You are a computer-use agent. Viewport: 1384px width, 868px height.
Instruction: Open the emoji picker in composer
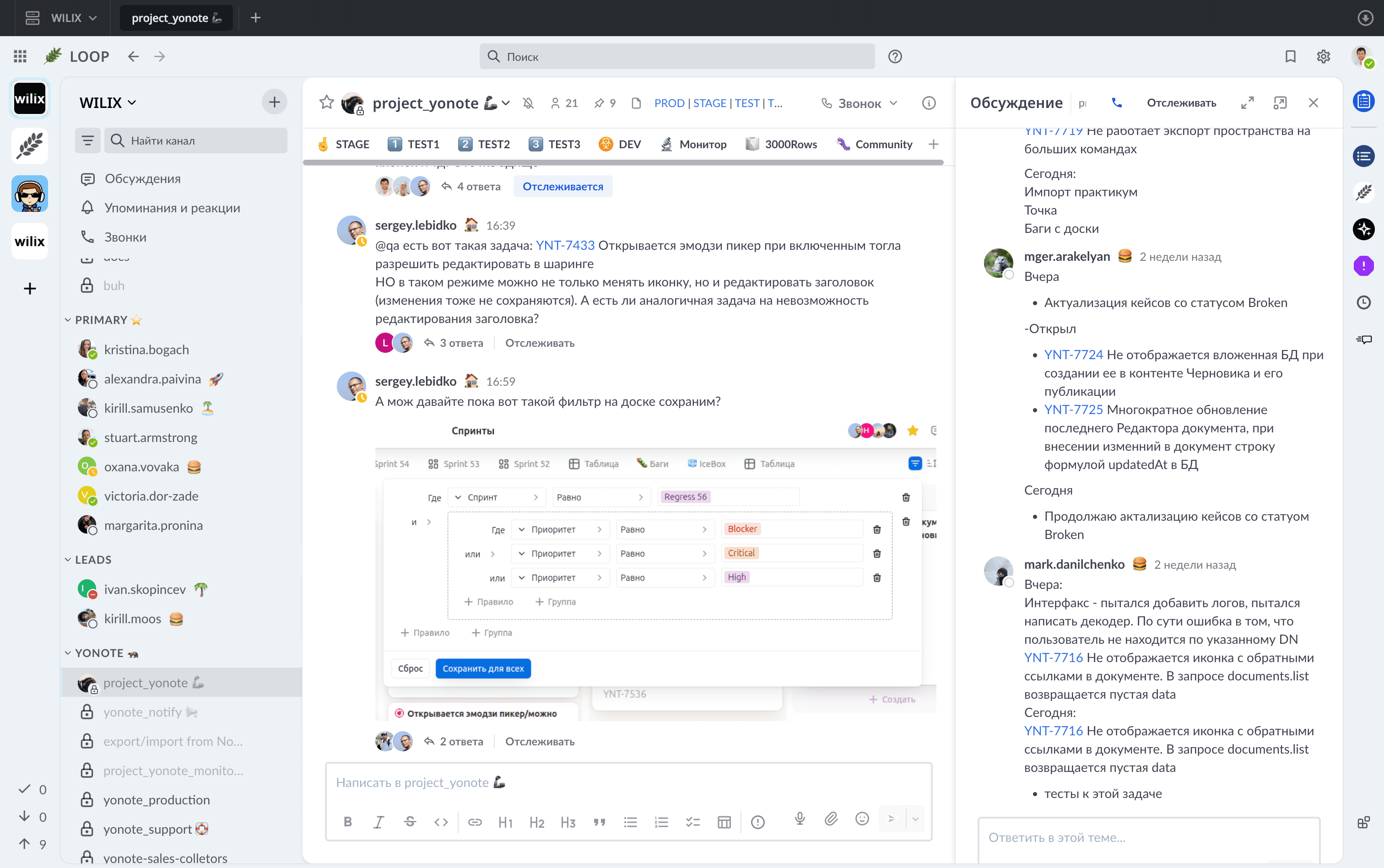[x=862, y=819]
